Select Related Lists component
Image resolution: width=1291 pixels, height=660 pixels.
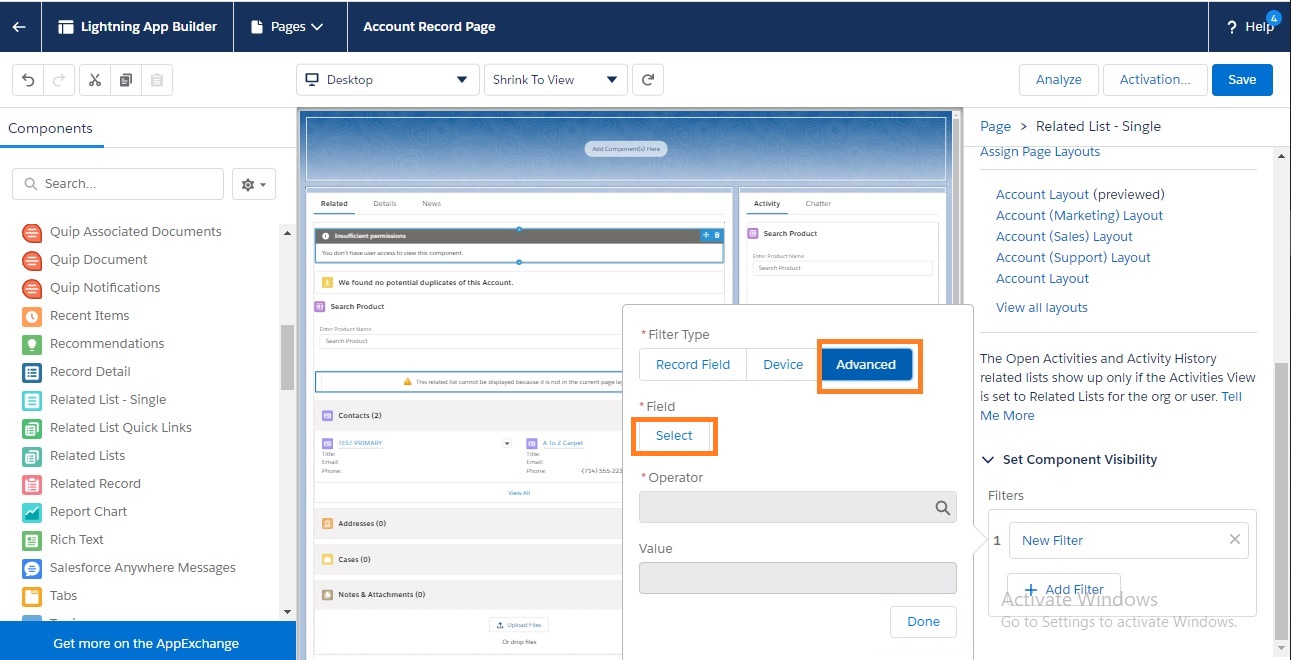87,455
